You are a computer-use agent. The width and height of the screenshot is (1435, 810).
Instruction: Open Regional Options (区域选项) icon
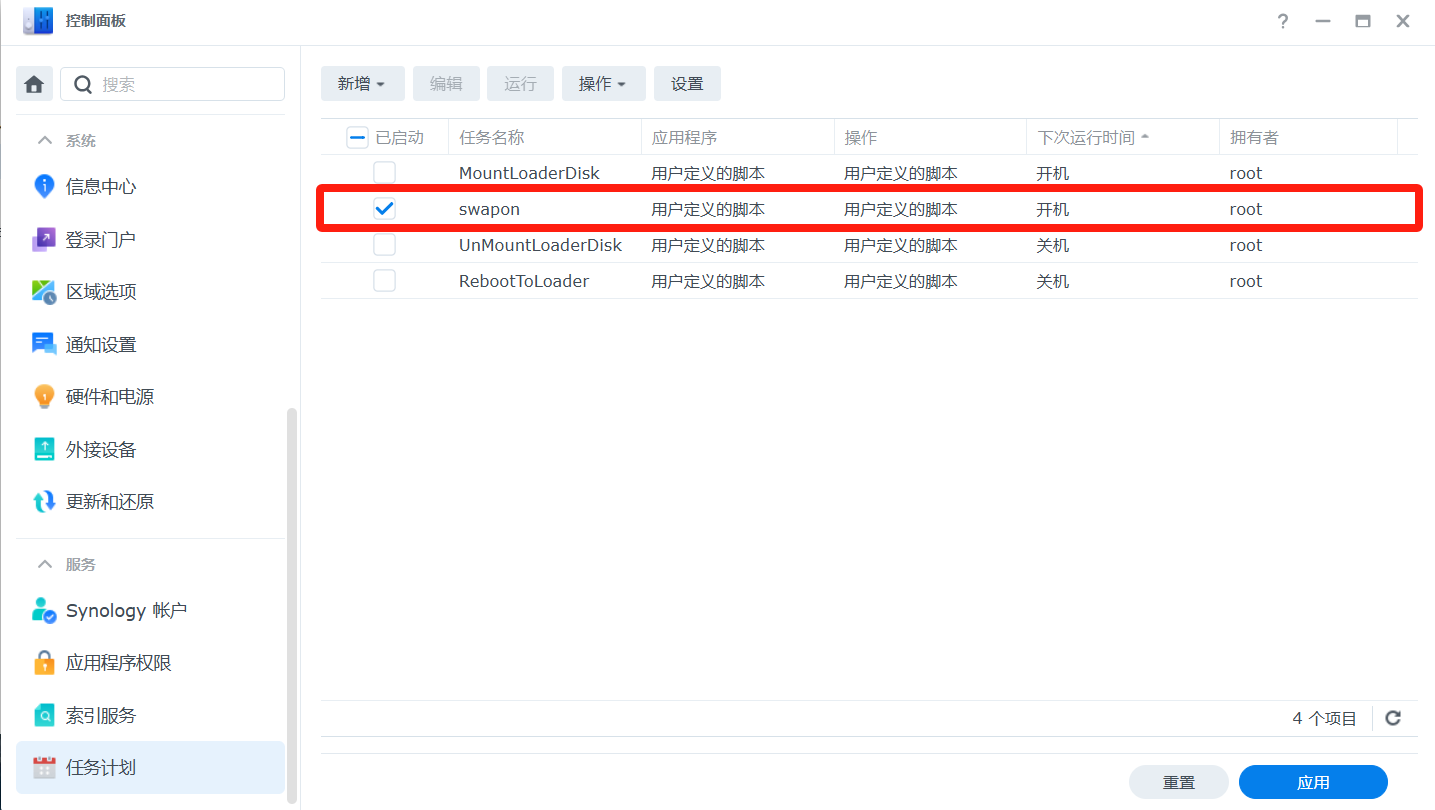point(44,292)
